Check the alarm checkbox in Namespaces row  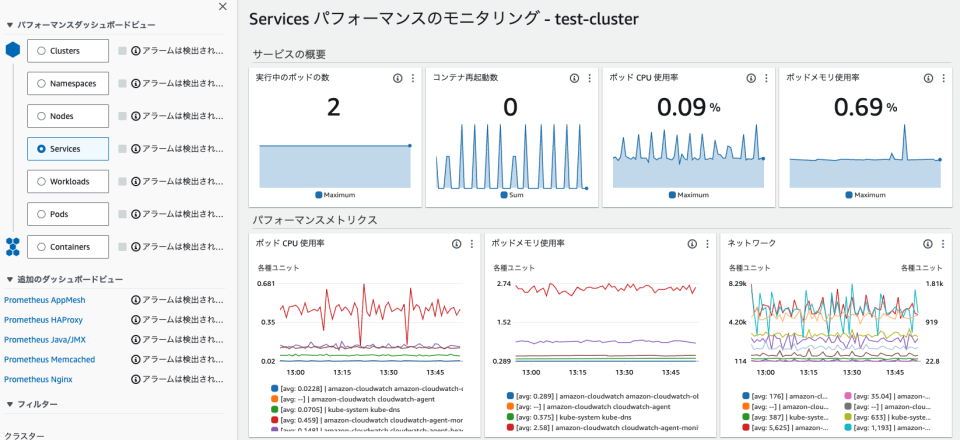click(x=123, y=83)
